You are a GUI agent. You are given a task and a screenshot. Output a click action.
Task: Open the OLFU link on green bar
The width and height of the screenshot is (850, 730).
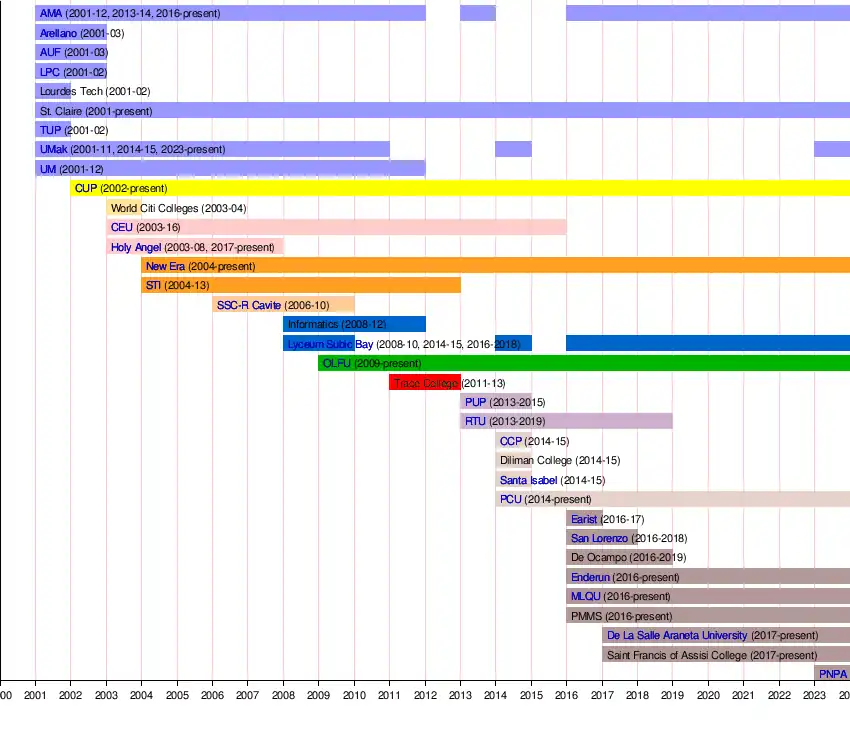coord(337,363)
